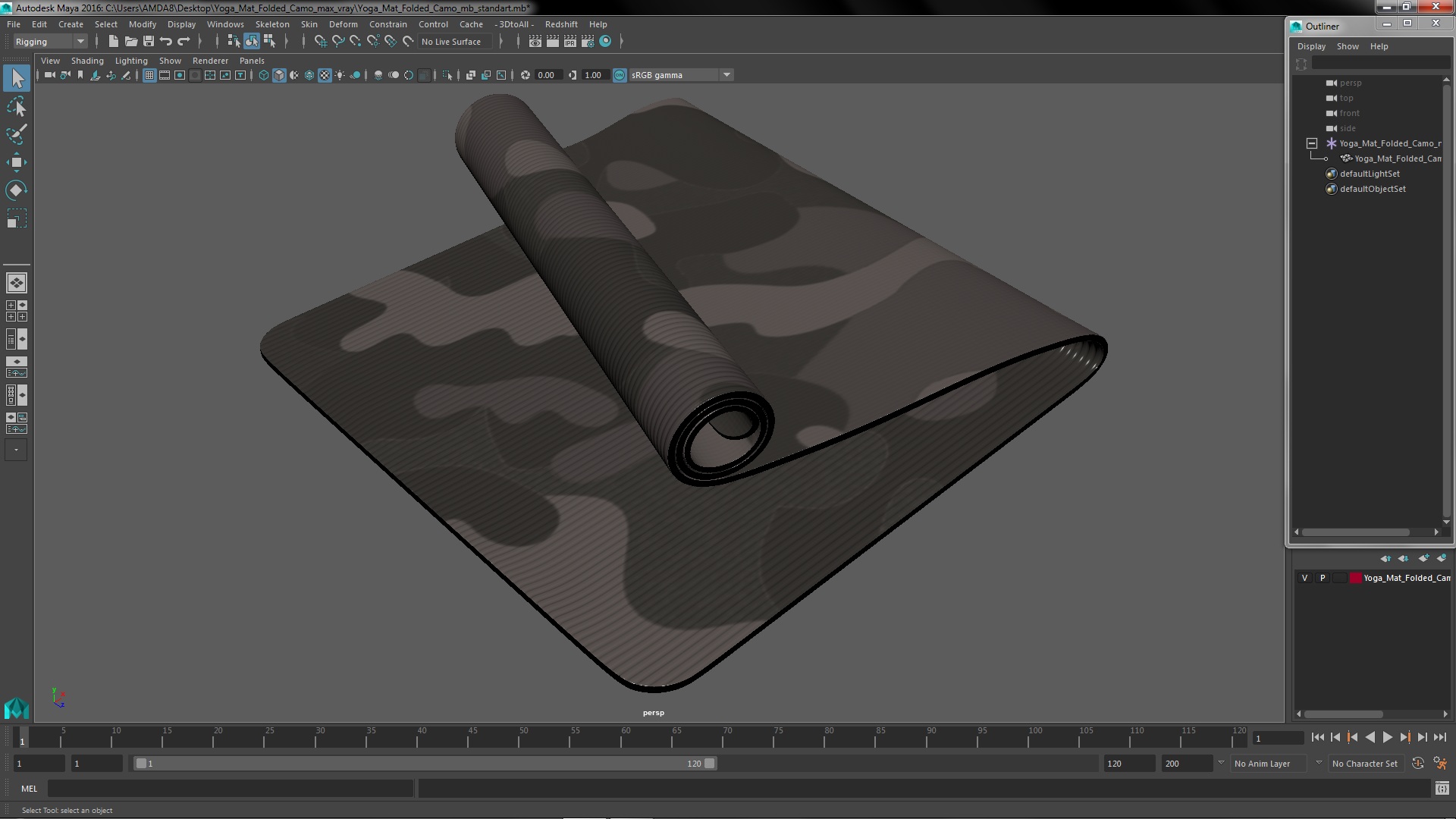Enable snap to view planes
Viewport: 1456px width, 819px height.
(391, 42)
